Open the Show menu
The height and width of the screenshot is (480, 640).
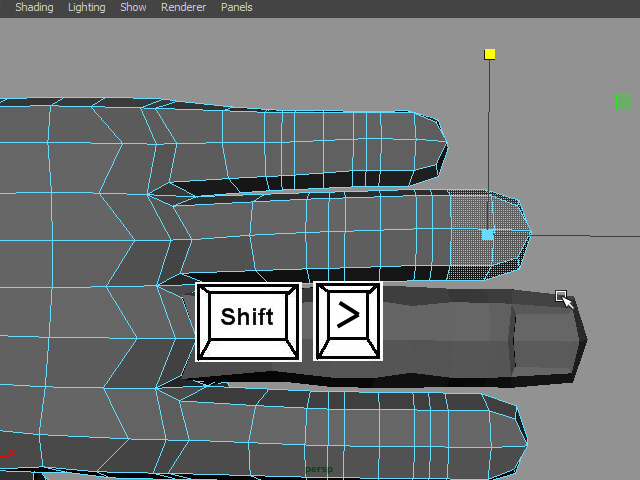tap(133, 7)
